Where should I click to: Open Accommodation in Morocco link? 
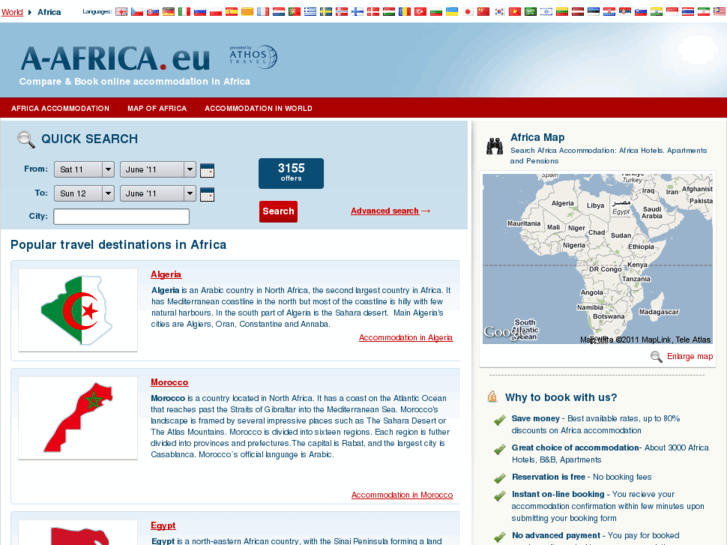(x=402, y=495)
